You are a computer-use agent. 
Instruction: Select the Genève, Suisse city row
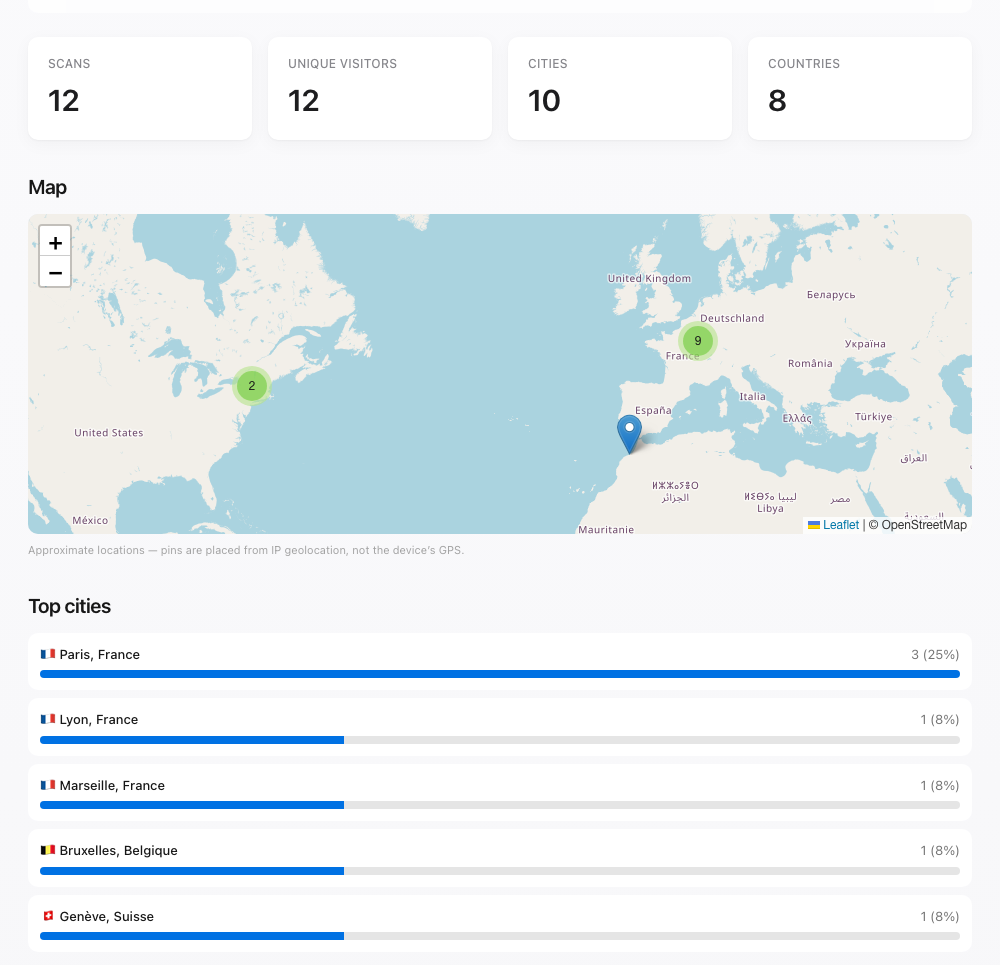pyautogui.click(x=500, y=924)
